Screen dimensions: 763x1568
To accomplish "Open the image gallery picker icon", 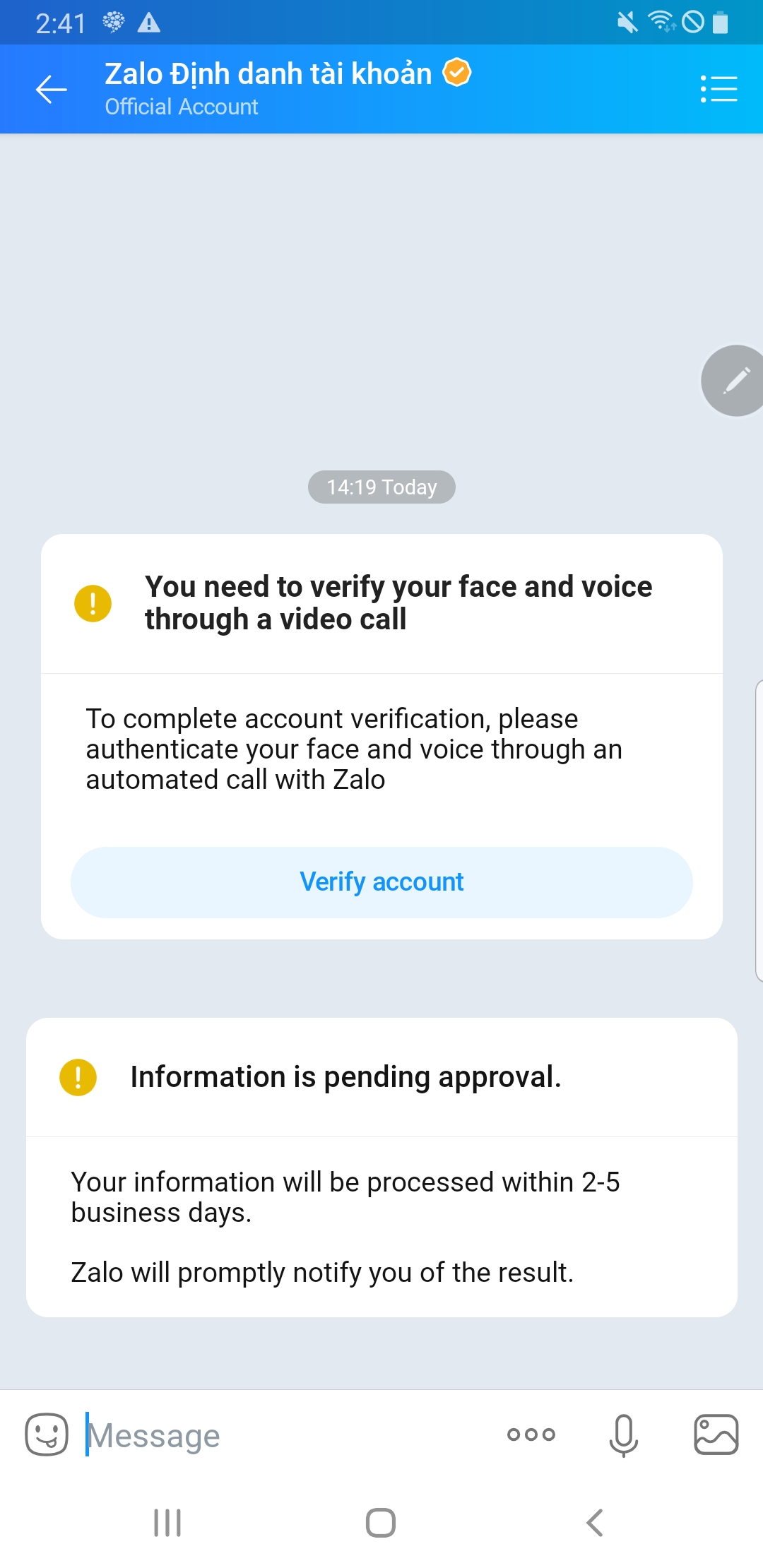I will pos(716,1435).
